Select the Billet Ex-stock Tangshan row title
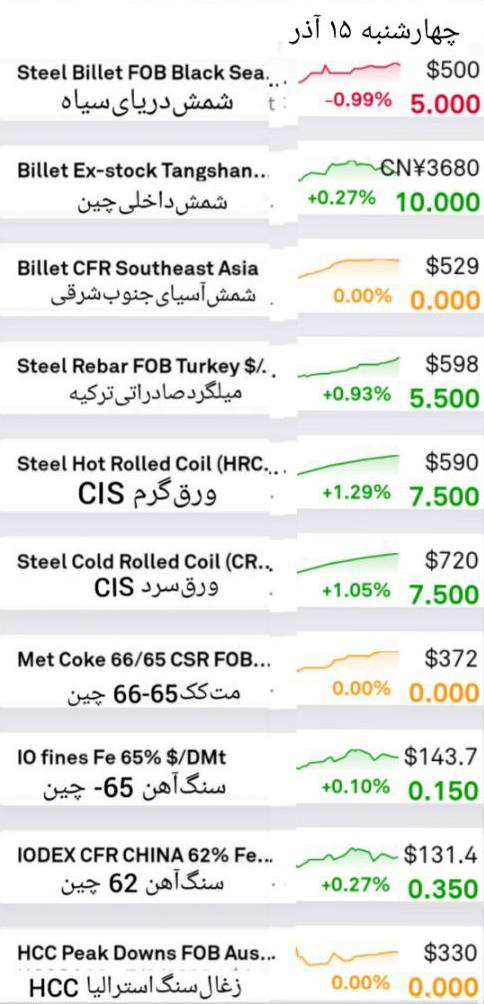 [x=143, y=171]
